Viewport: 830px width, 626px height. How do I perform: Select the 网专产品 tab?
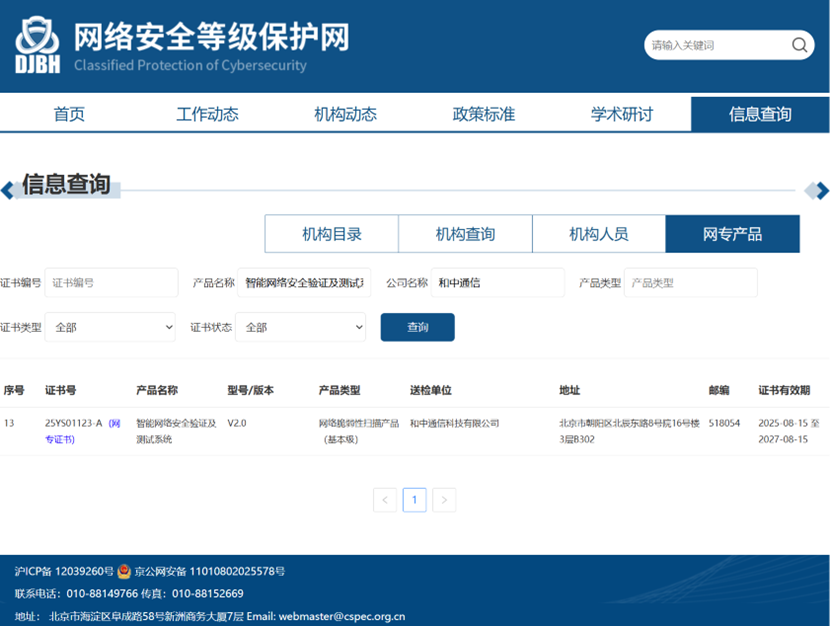tap(732, 234)
